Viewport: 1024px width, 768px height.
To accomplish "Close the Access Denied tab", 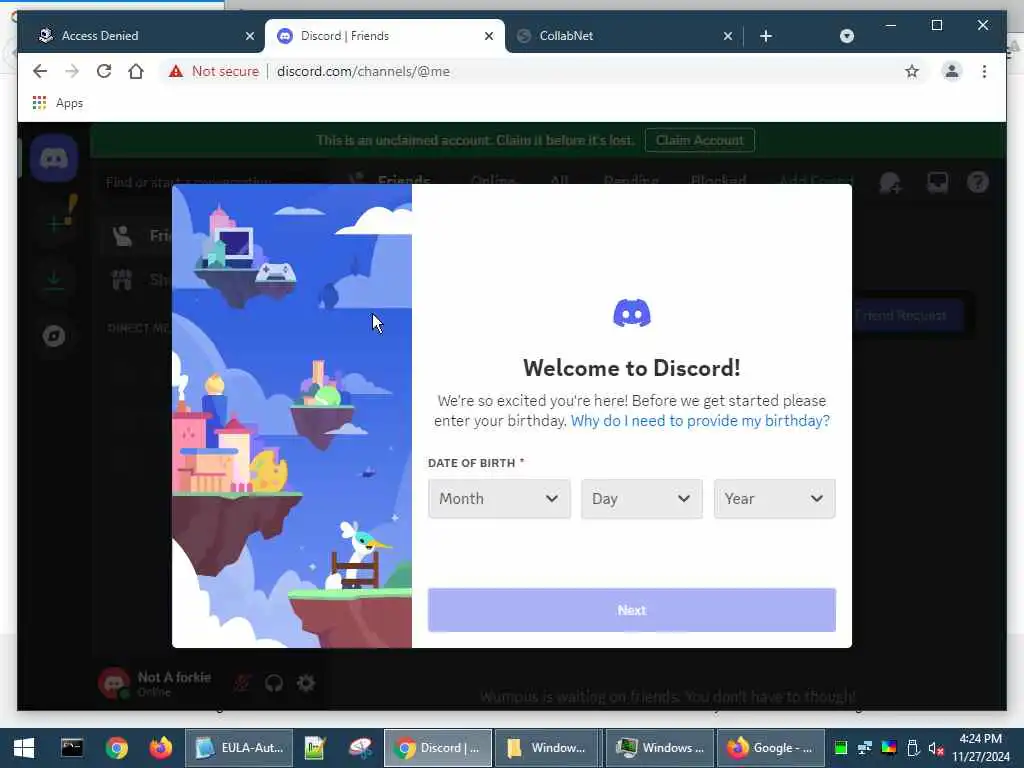I will pyautogui.click(x=249, y=37).
